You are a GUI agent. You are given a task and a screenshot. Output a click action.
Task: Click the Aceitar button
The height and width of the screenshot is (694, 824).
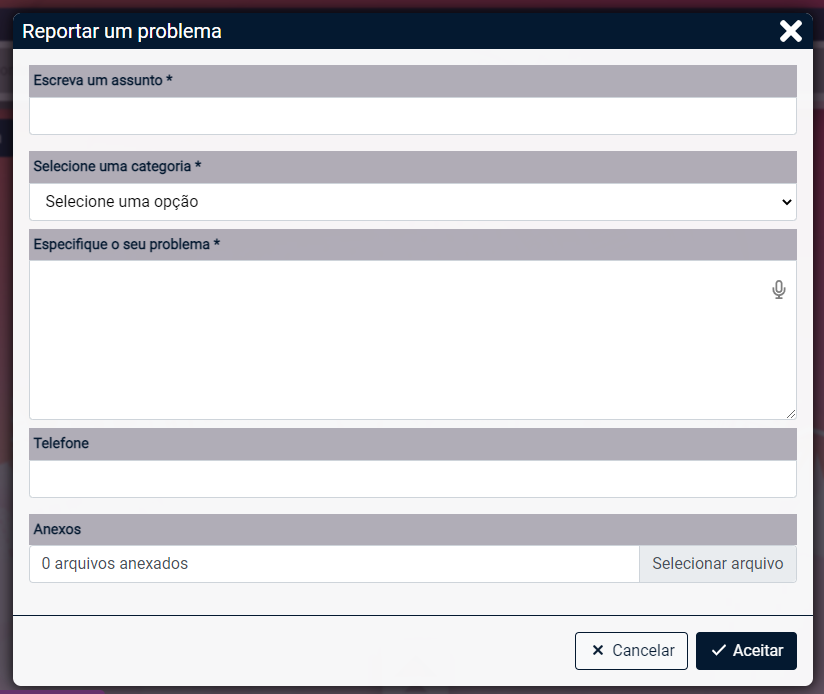(746, 651)
